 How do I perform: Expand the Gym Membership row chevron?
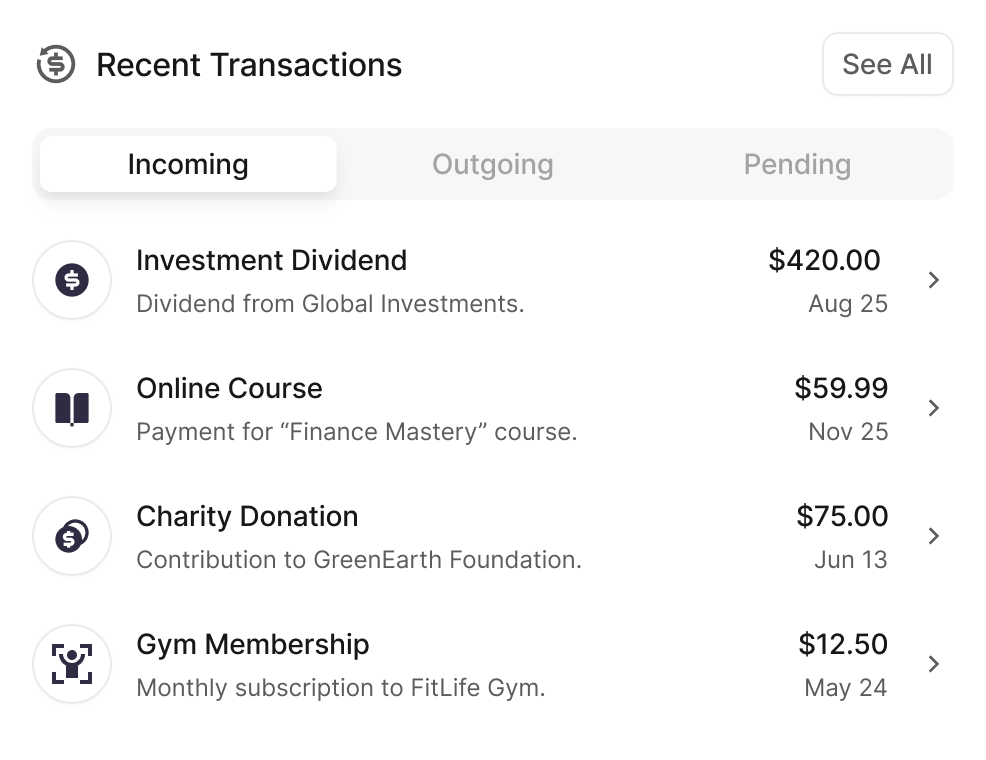pyautogui.click(x=934, y=664)
